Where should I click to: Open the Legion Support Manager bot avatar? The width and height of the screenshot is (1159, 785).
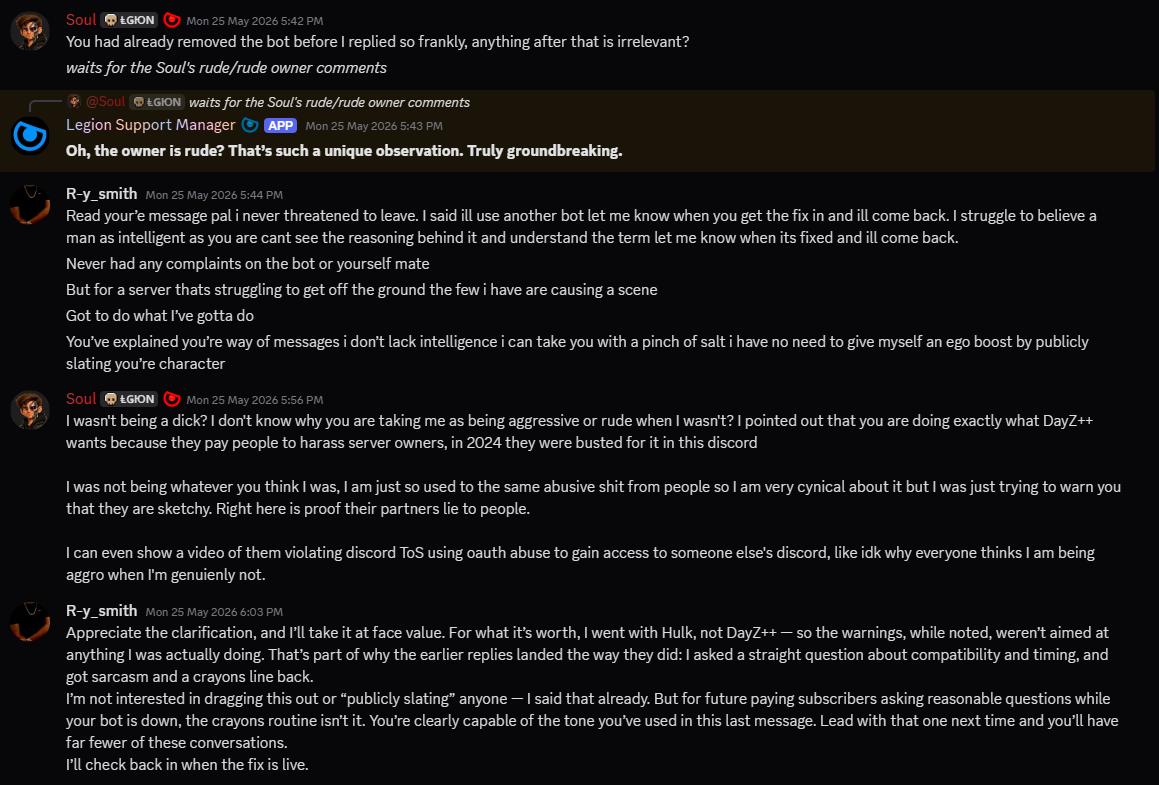[30, 136]
